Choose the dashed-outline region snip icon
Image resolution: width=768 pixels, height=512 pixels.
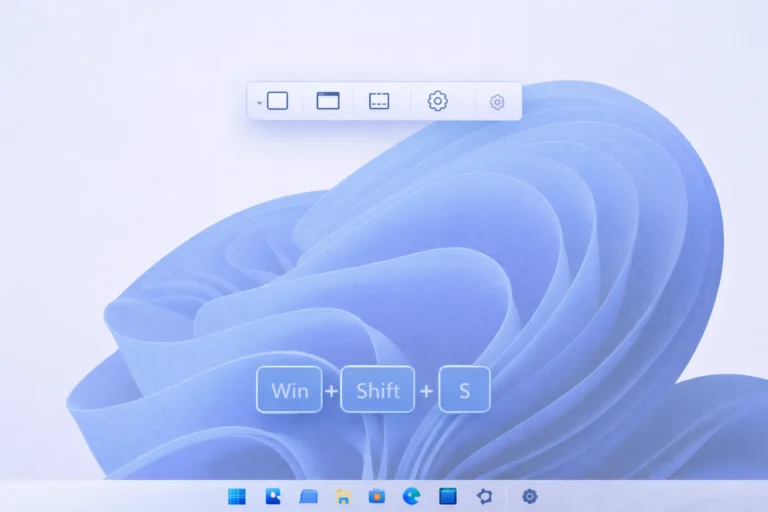pos(379,101)
